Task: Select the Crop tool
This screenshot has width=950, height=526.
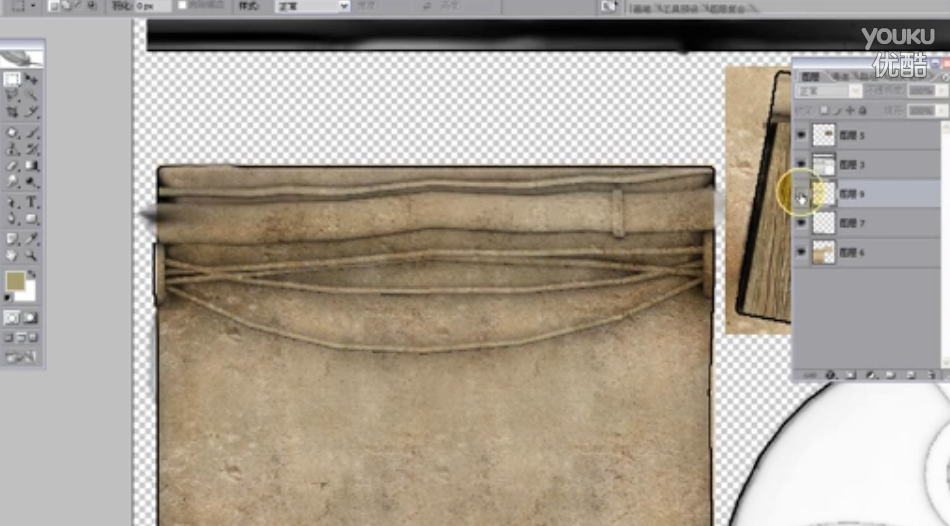Action: (x=12, y=112)
